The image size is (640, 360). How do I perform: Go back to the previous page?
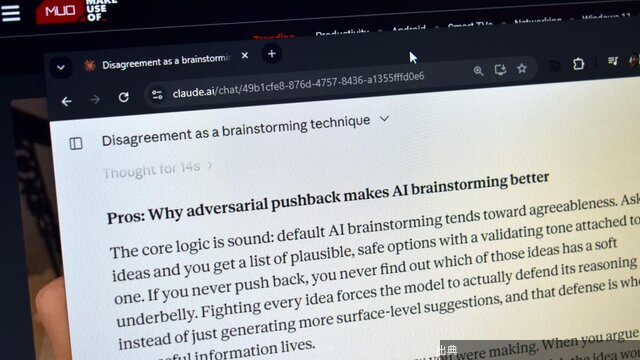pos(67,101)
